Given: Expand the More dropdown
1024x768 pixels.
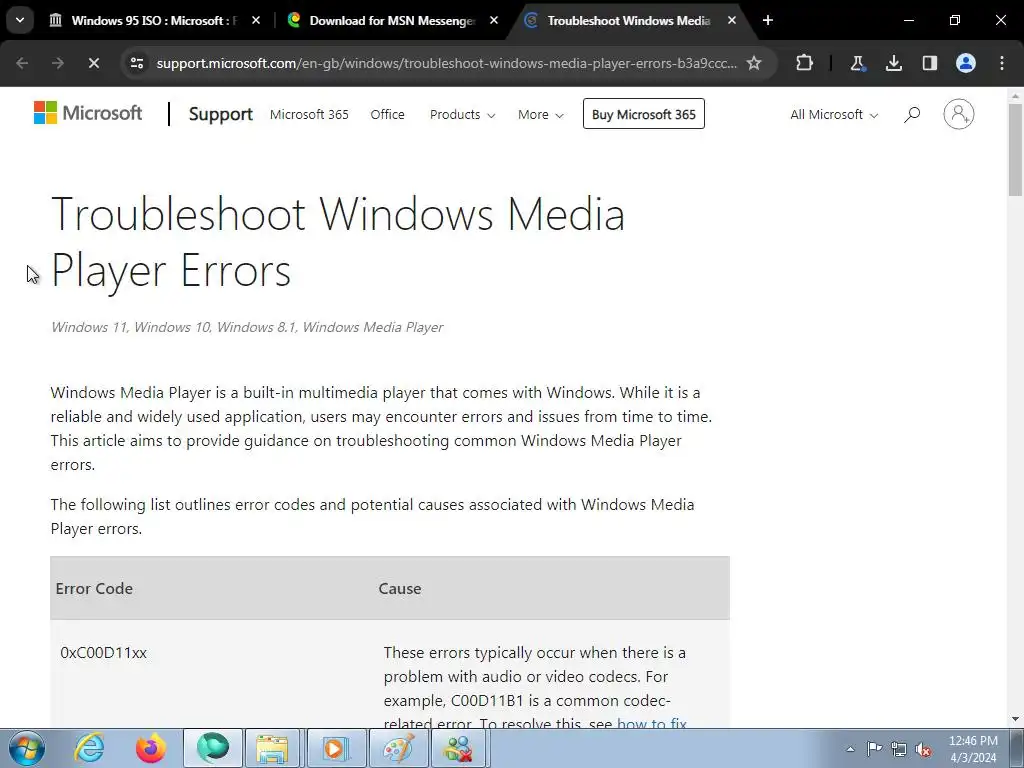Looking at the screenshot, I should [x=541, y=114].
